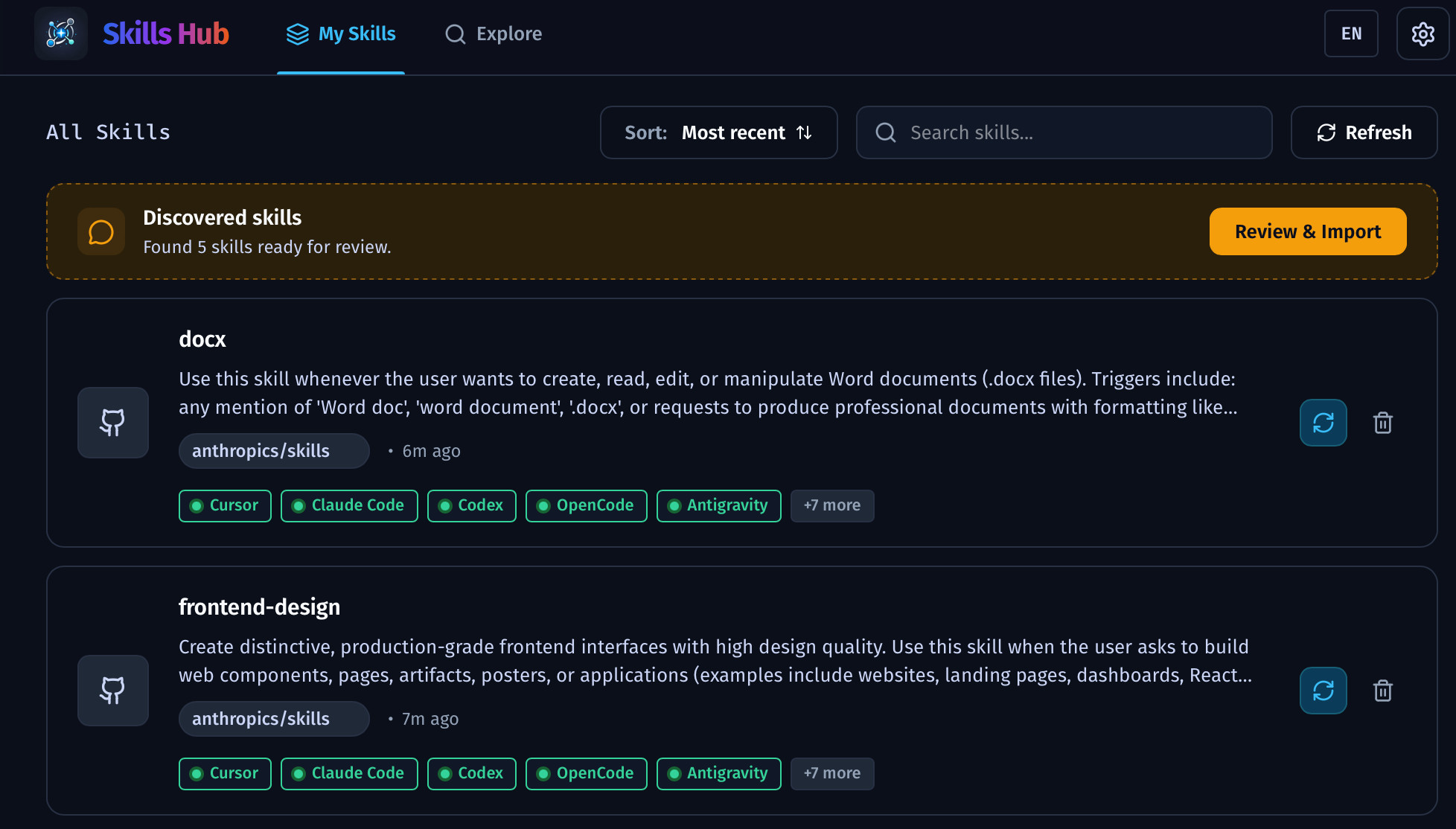Screen dimensions: 1456x829
Task: Click the Skills Hub logo icon
Action: (61, 33)
